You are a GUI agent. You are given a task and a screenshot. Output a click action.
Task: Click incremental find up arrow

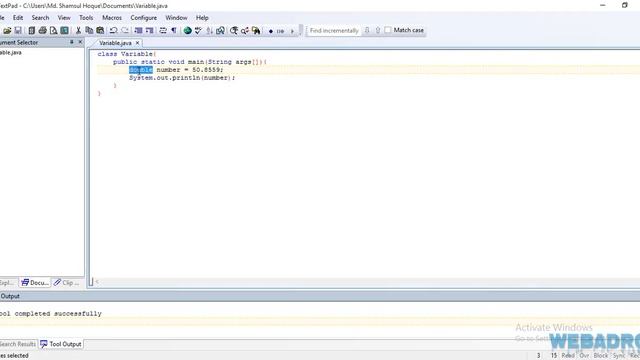tap(378, 30)
